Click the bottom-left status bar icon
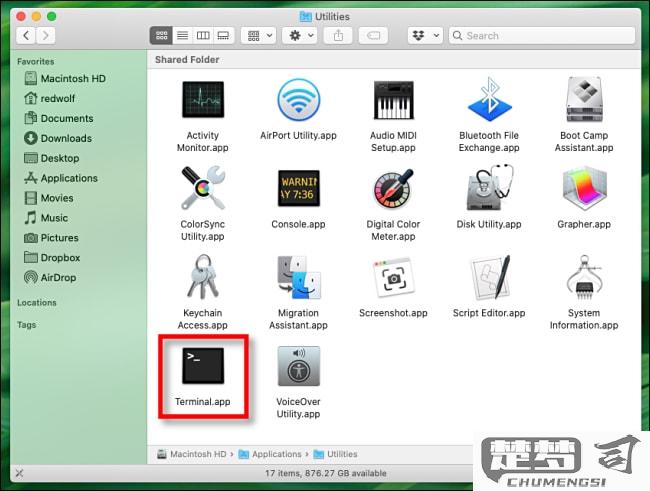The height and width of the screenshot is (491, 650). [x=19, y=473]
